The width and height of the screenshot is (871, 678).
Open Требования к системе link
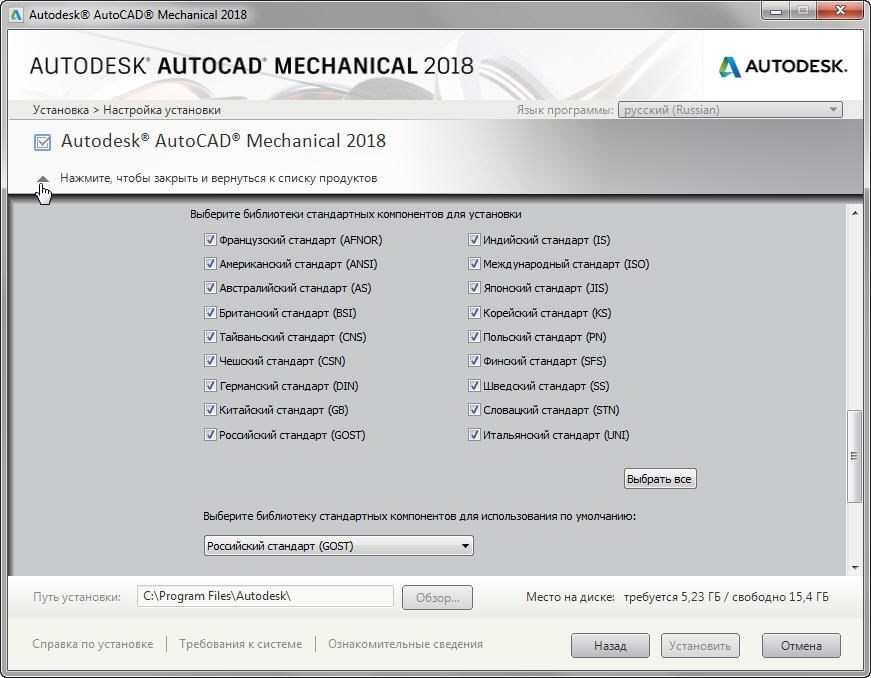tap(241, 644)
